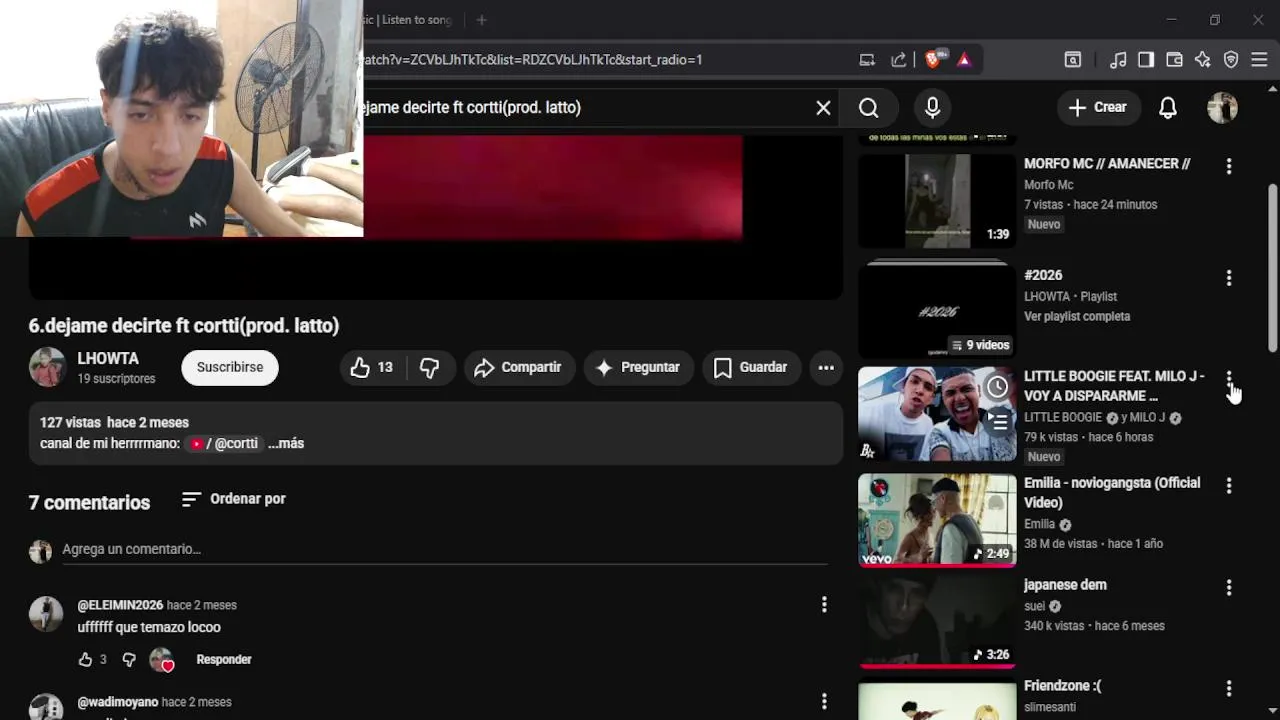Click the Preguntar ask button
This screenshot has width=1280, height=720.
coord(638,368)
